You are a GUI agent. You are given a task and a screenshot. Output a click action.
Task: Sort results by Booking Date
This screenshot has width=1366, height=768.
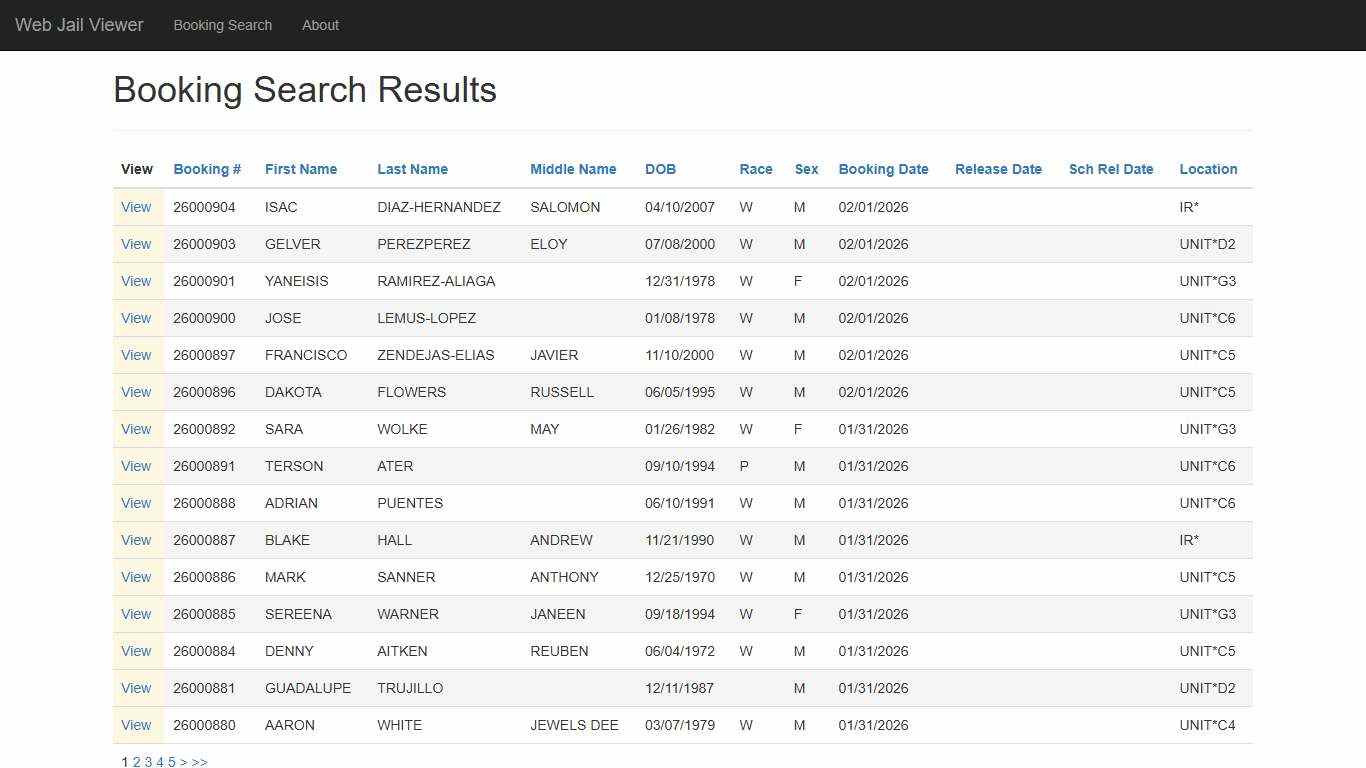pos(883,169)
